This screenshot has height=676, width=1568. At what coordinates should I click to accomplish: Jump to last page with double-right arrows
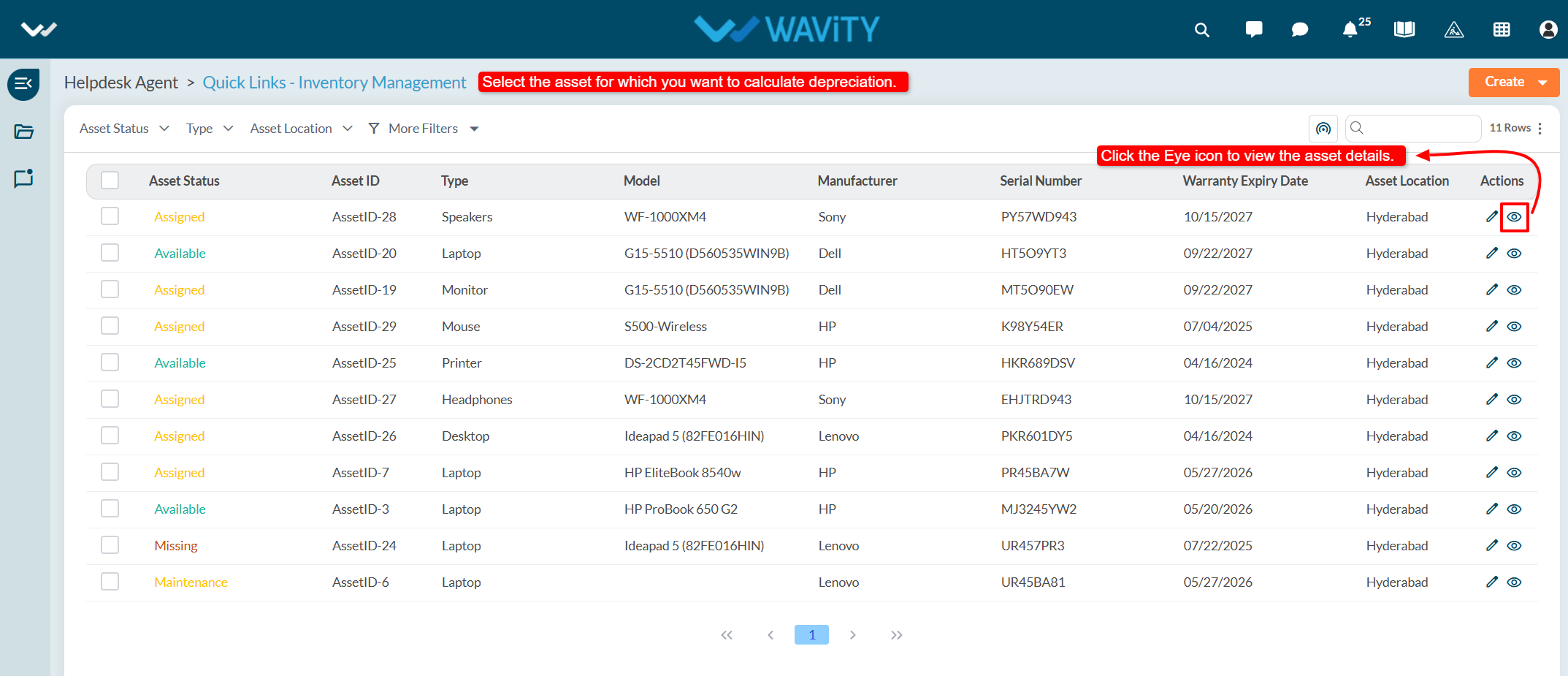tap(897, 635)
